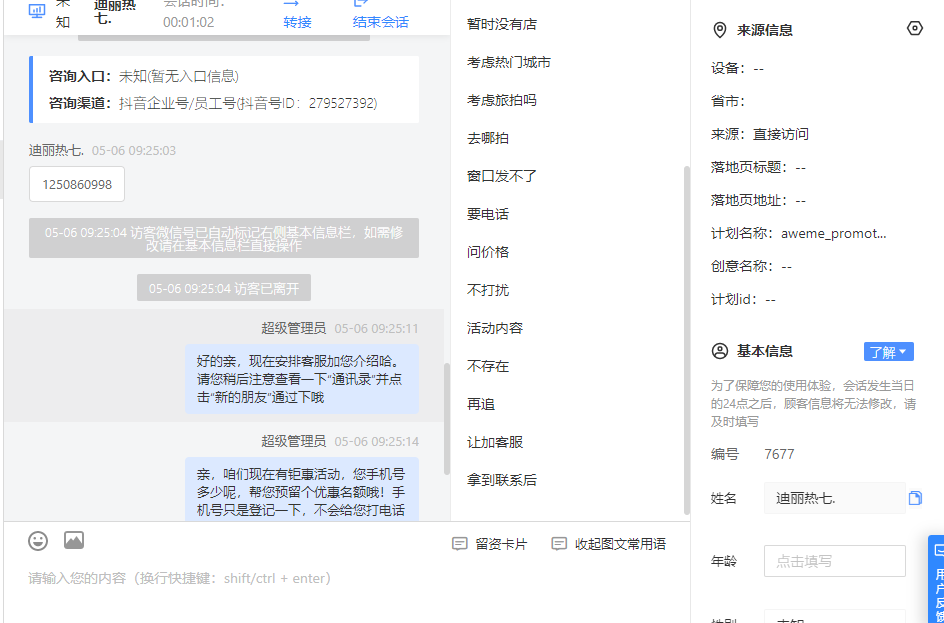Click the visitor message 1250860998
Image resolution: width=944 pixels, height=623 pixels.
[77, 184]
